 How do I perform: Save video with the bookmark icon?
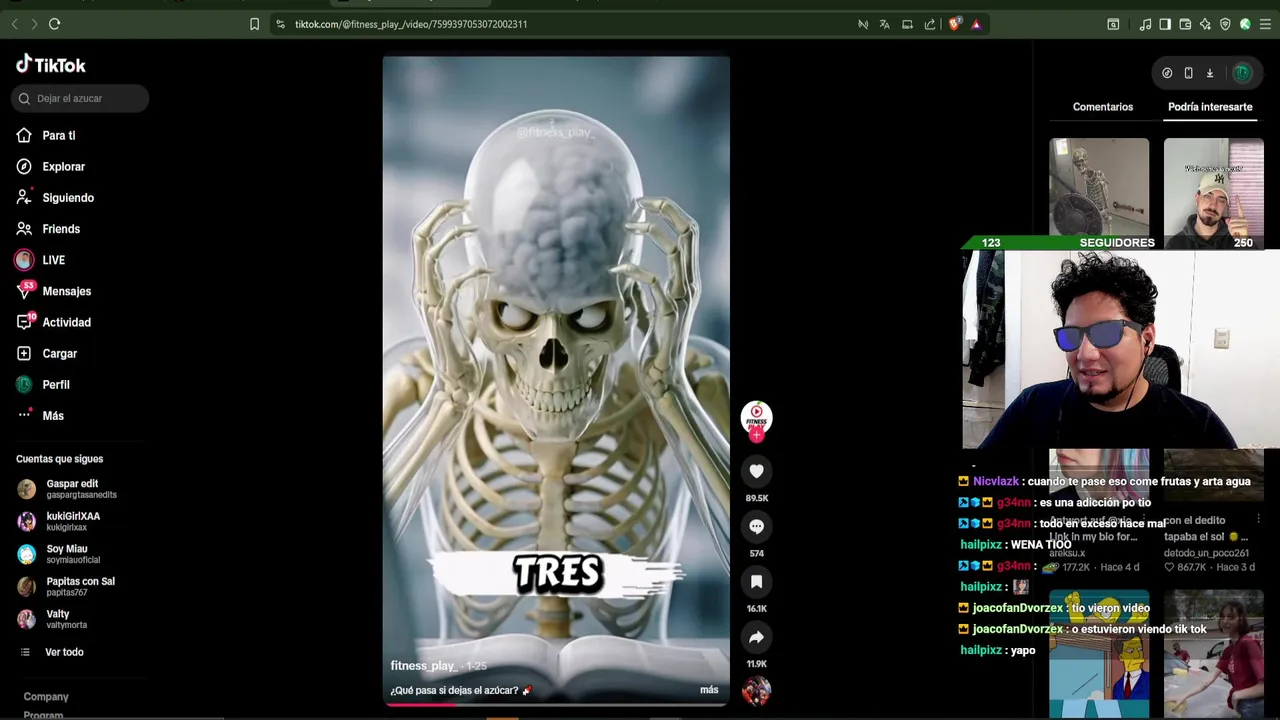756,582
